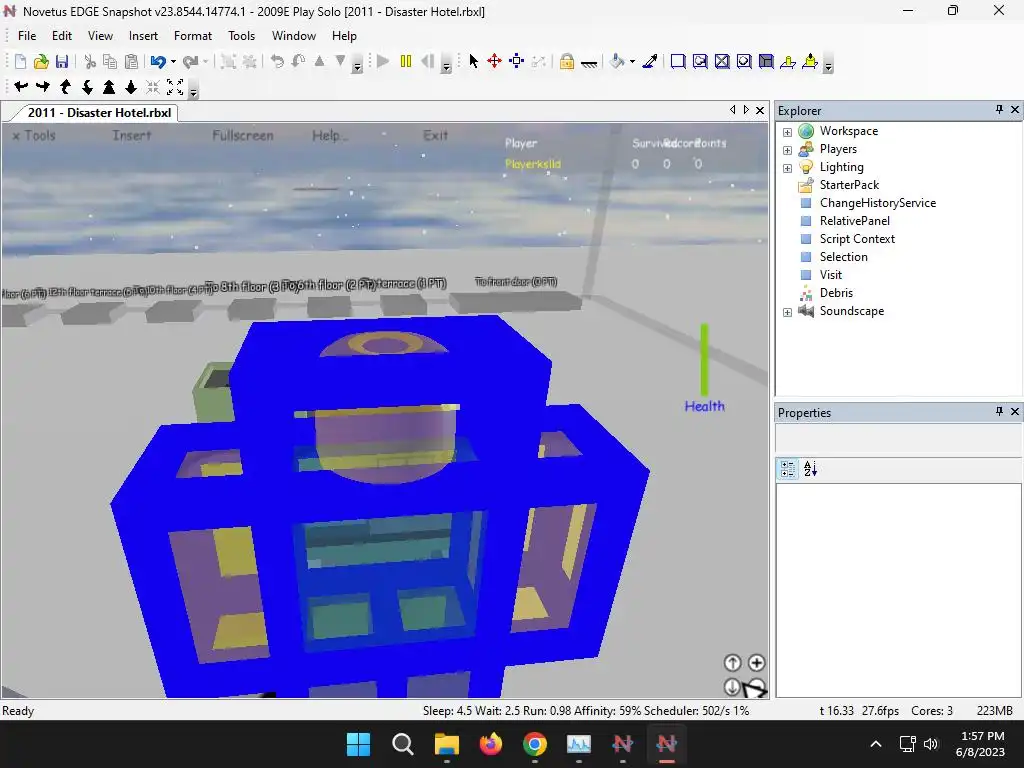
Task: Undo the last action with blue arrow
Action: point(158,61)
